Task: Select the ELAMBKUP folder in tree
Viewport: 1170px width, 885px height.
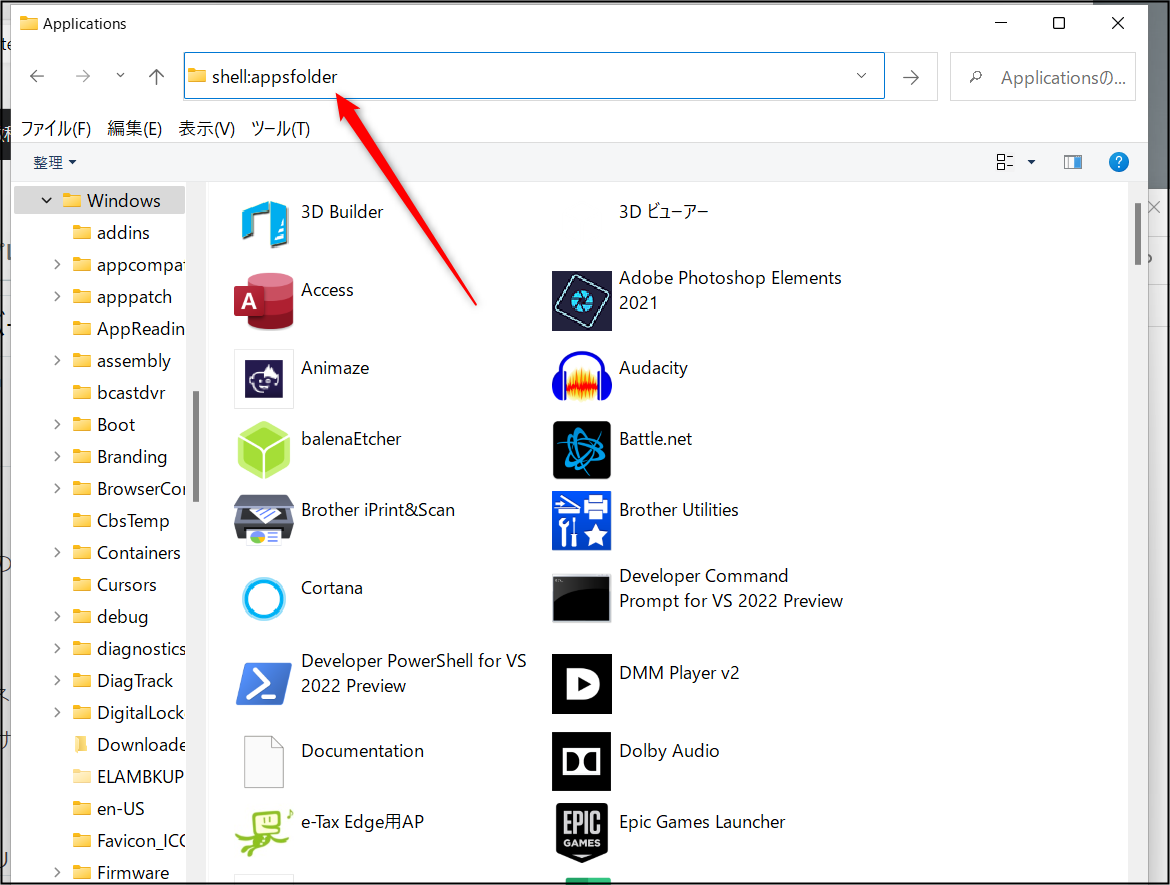Action: [x=128, y=776]
